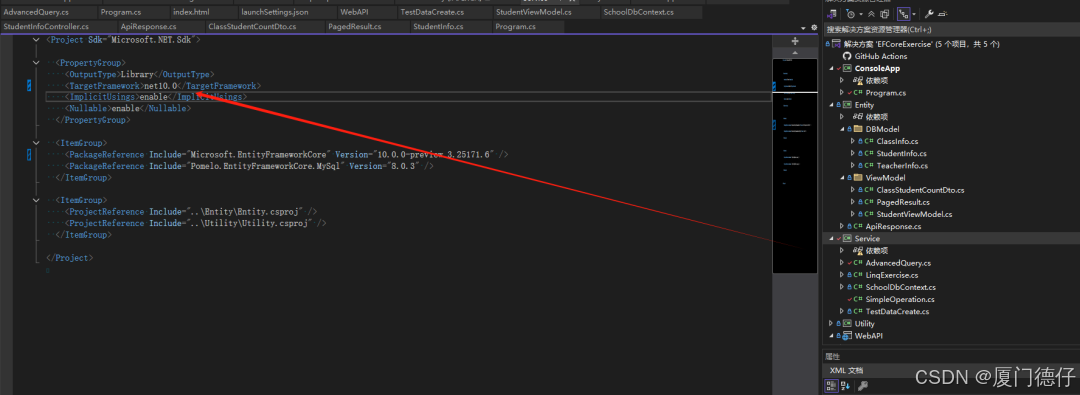Collapse the ViewModel folder
Viewport: 1080px width, 395px height.
pyautogui.click(x=842, y=178)
